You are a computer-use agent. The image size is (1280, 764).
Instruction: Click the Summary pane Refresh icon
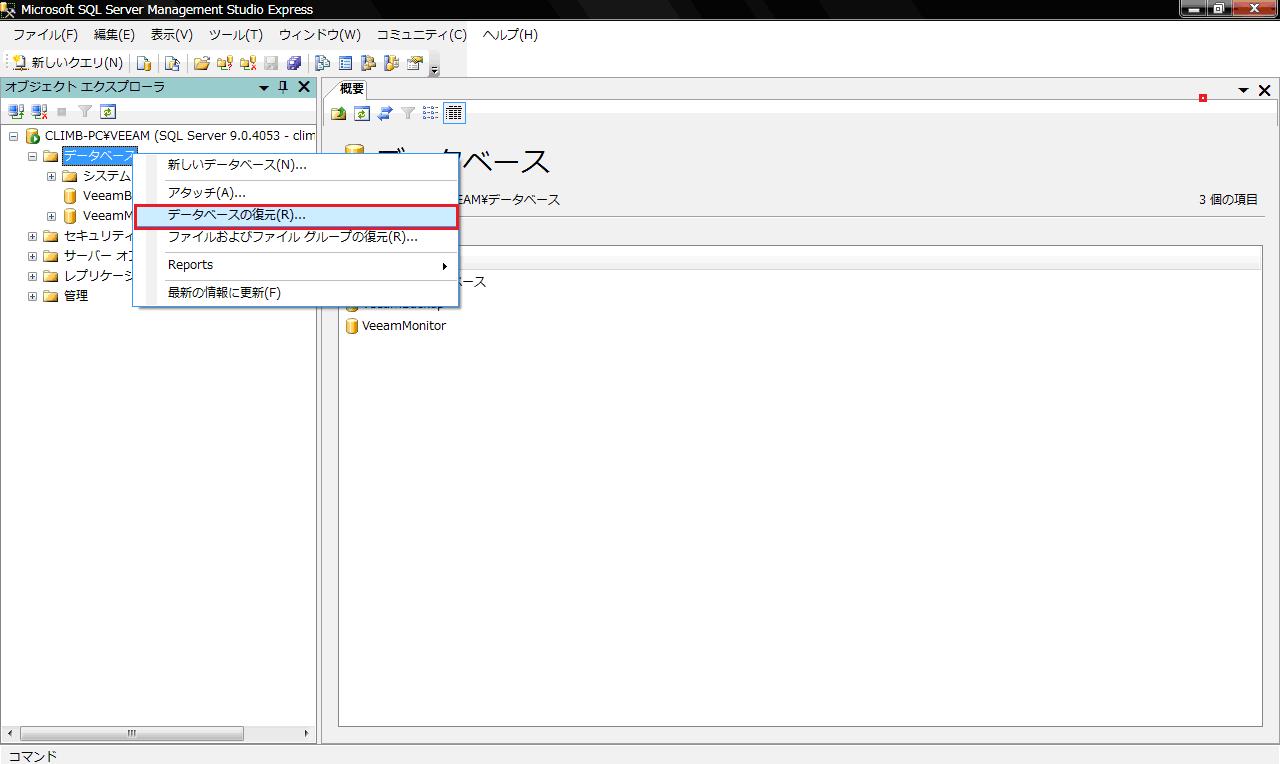362,113
